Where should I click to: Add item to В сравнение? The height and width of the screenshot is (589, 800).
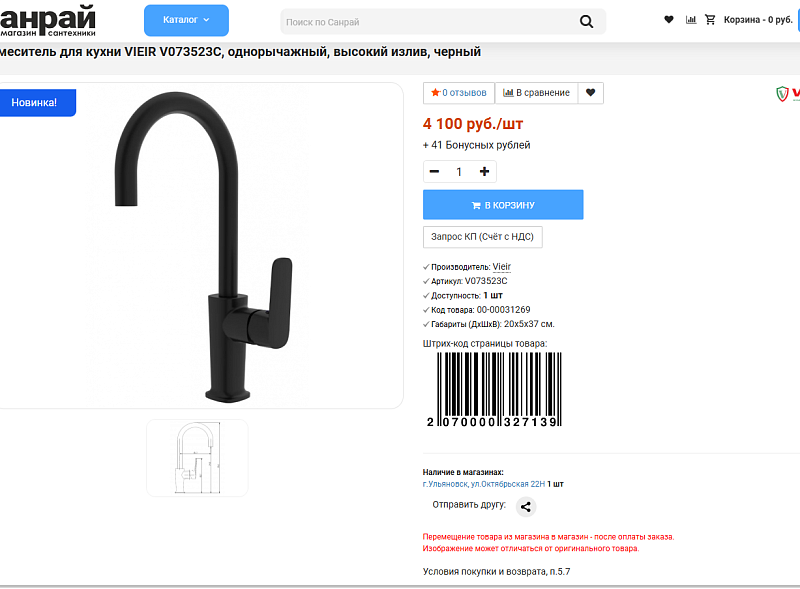point(536,93)
